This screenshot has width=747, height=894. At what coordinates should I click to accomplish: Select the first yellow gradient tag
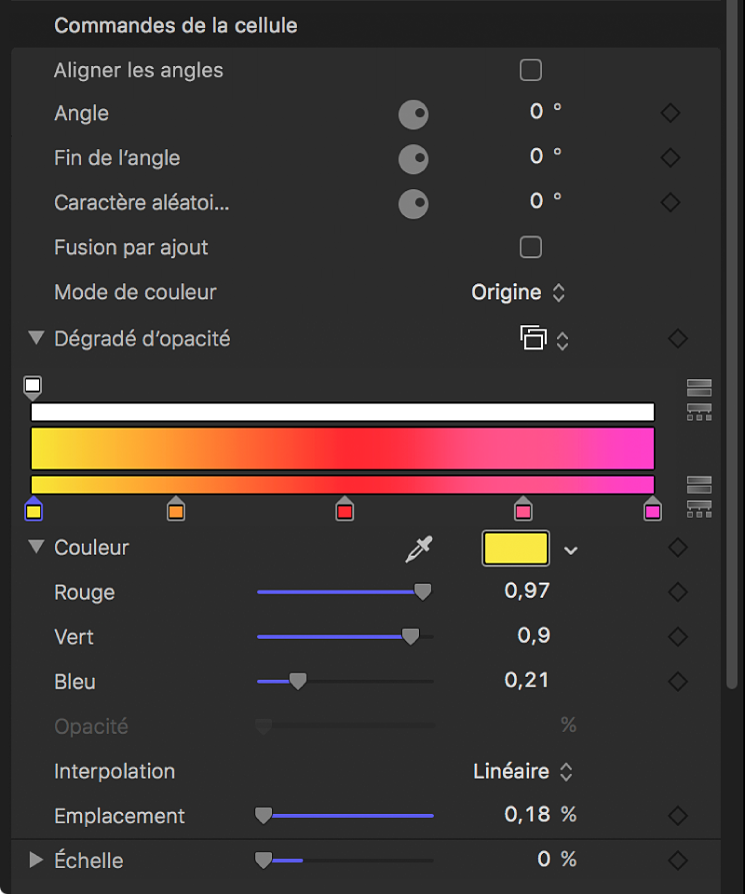[x=33, y=510]
